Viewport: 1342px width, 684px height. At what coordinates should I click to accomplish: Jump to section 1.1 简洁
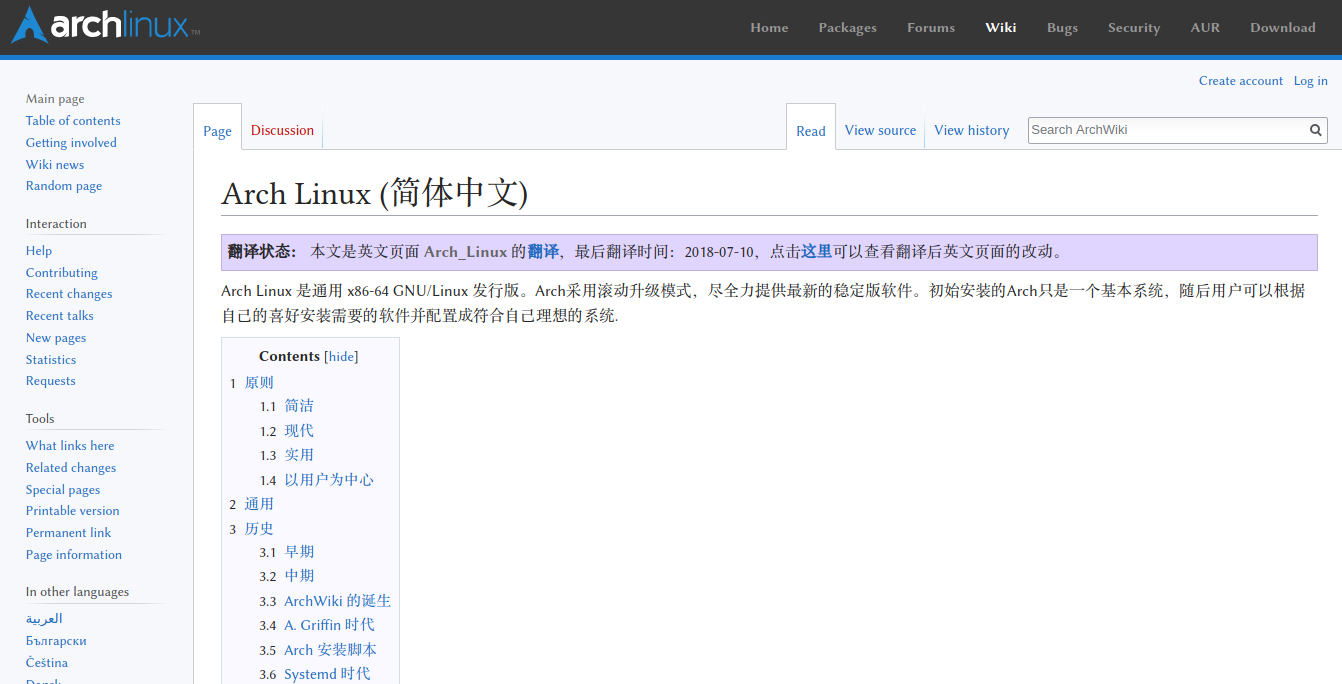(x=299, y=406)
